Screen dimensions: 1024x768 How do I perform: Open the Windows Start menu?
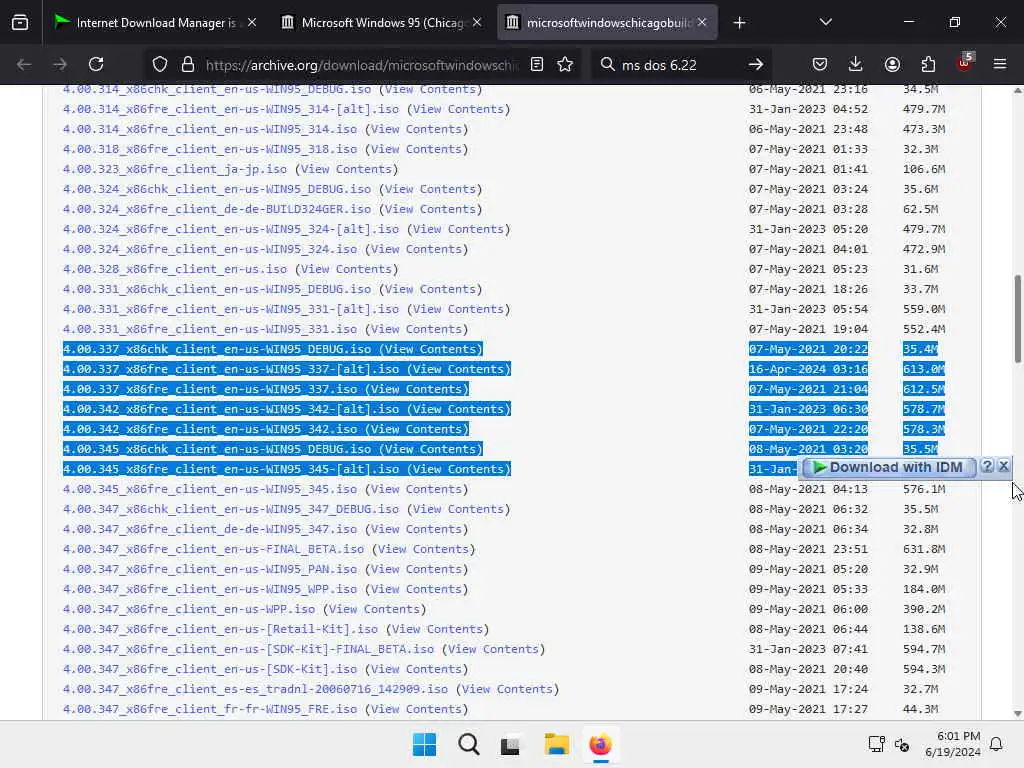[424, 744]
